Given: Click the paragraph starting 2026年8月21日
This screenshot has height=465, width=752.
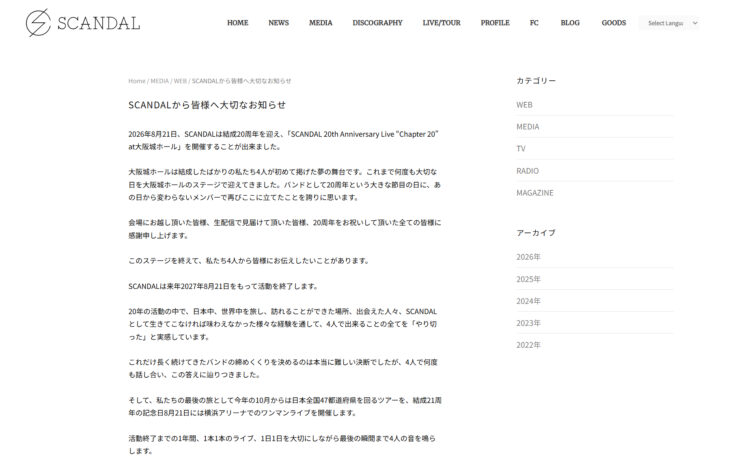Looking at the screenshot, I should pyautogui.click(x=283, y=140).
